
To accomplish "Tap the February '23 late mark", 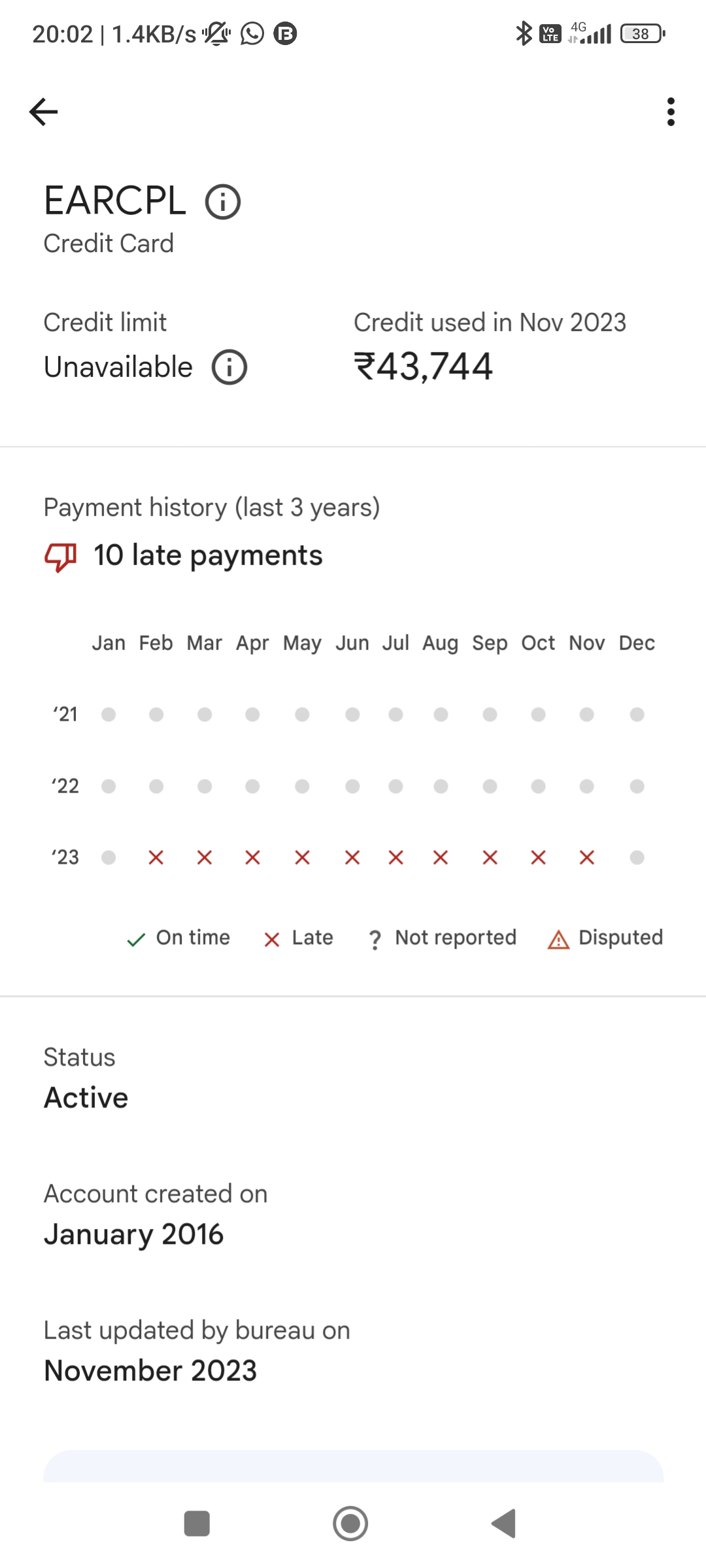I will 156,857.
